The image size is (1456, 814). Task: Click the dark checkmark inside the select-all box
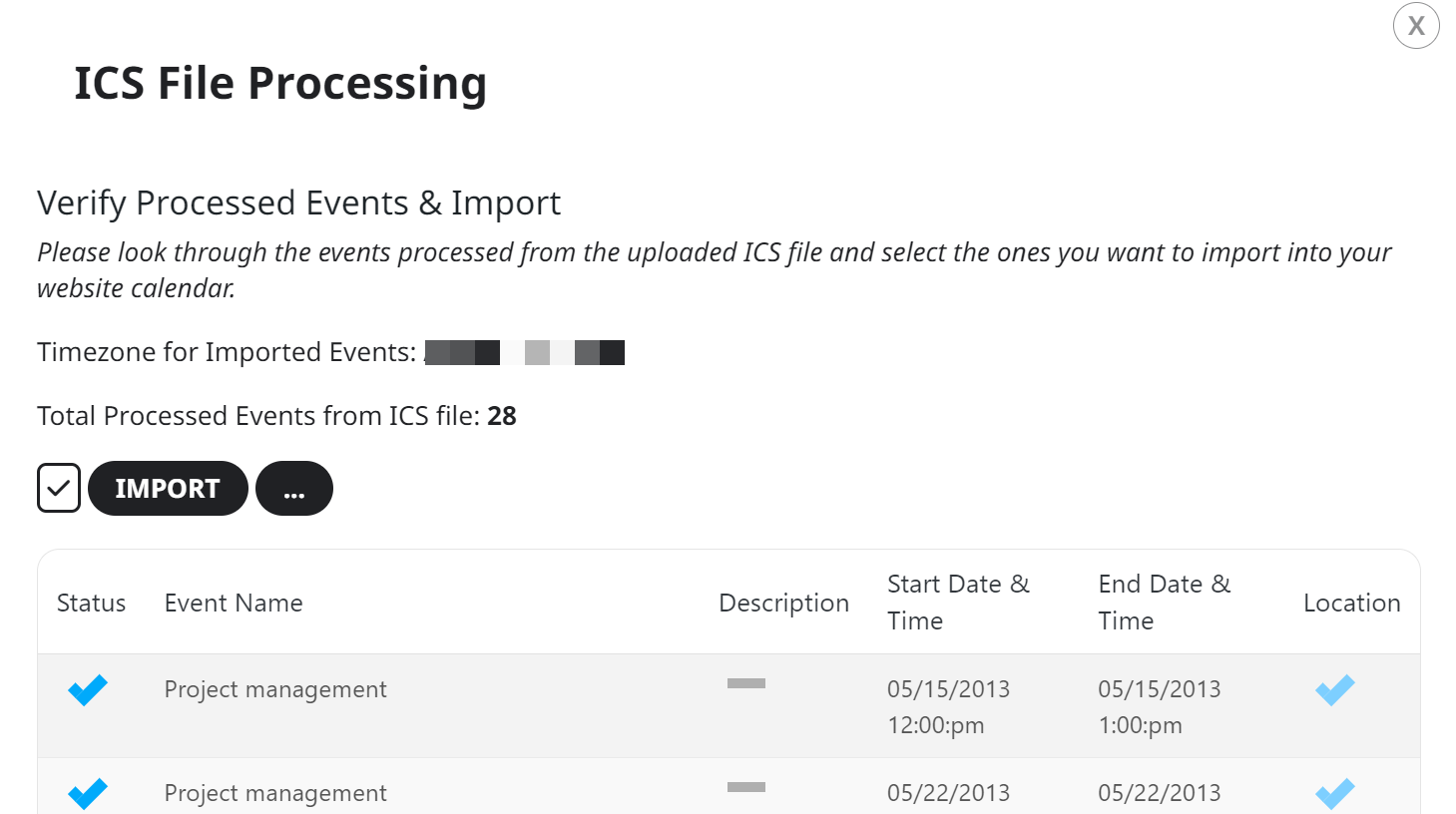[58, 488]
